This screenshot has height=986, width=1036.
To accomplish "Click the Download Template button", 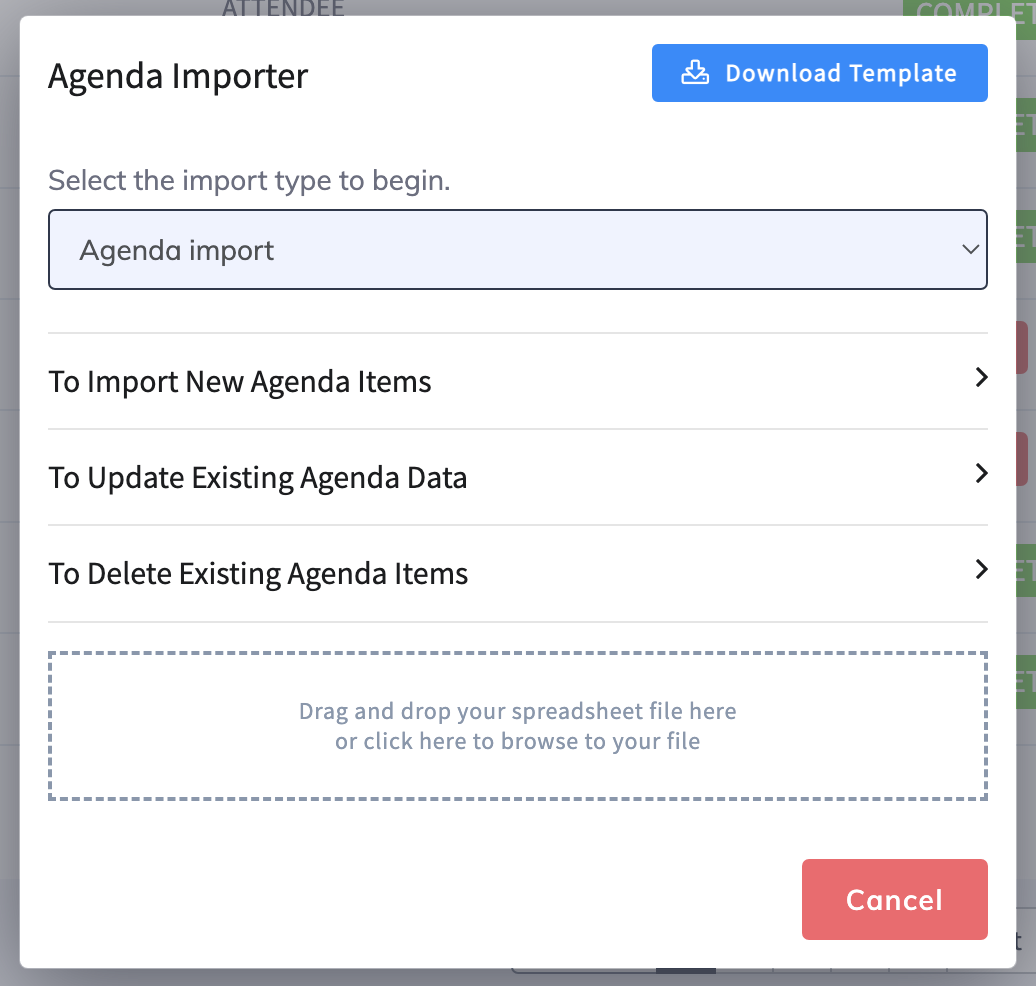I will tap(819, 73).
